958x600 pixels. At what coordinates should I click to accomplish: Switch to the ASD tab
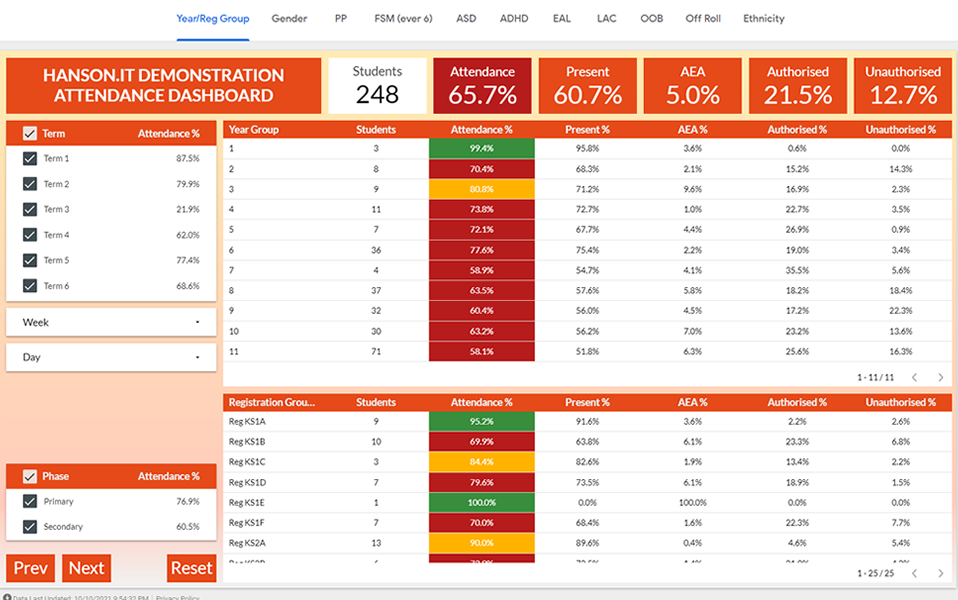(466, 18)
